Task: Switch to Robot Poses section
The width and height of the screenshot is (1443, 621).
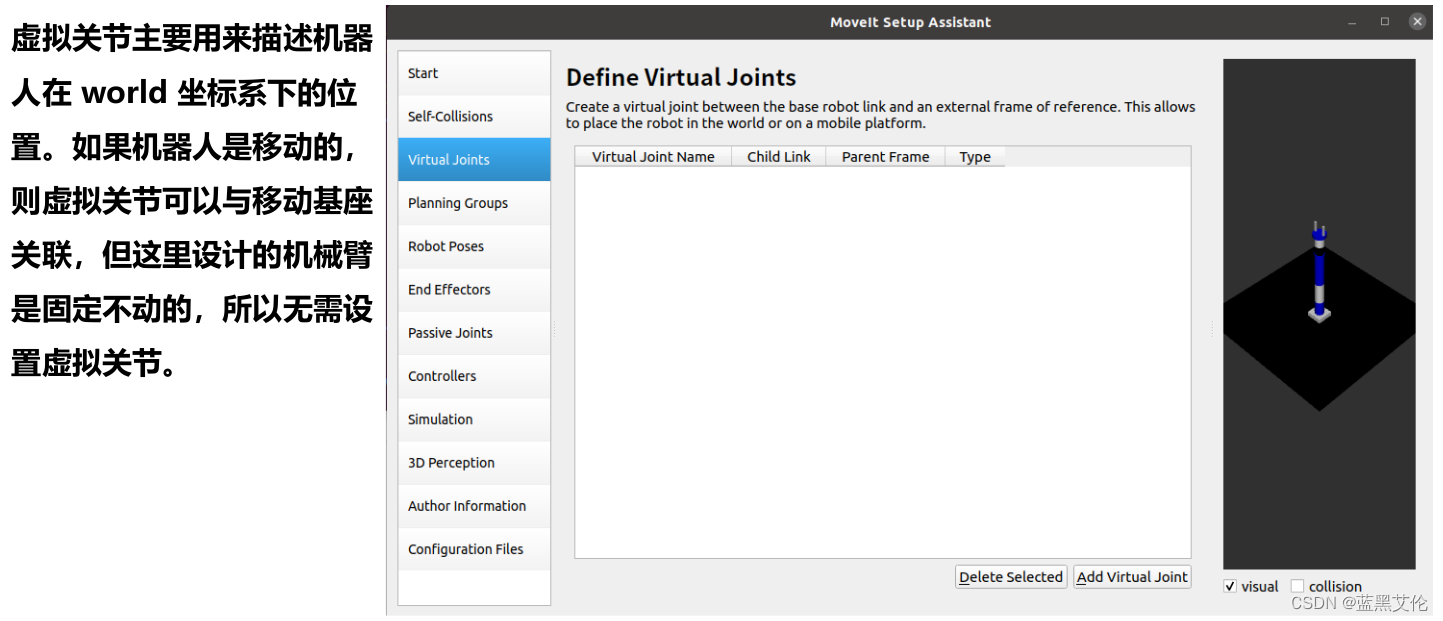Action: 474,246
